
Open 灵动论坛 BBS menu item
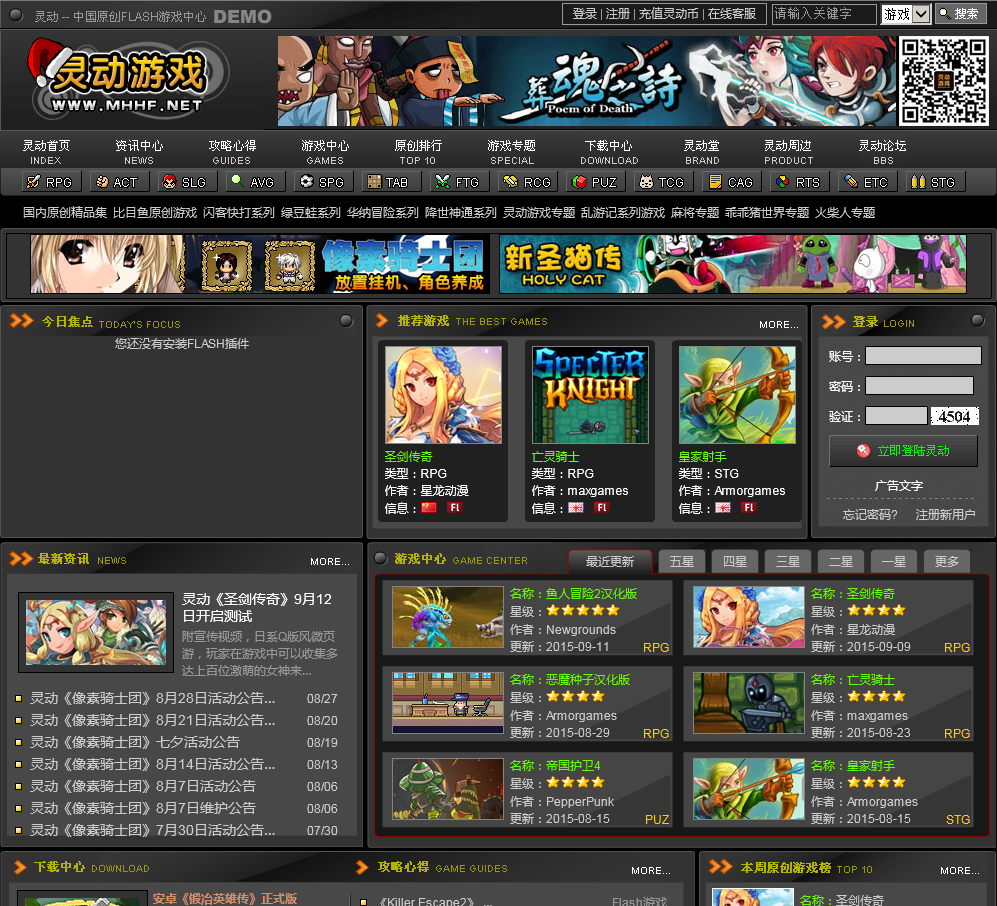tap(883, 153)
